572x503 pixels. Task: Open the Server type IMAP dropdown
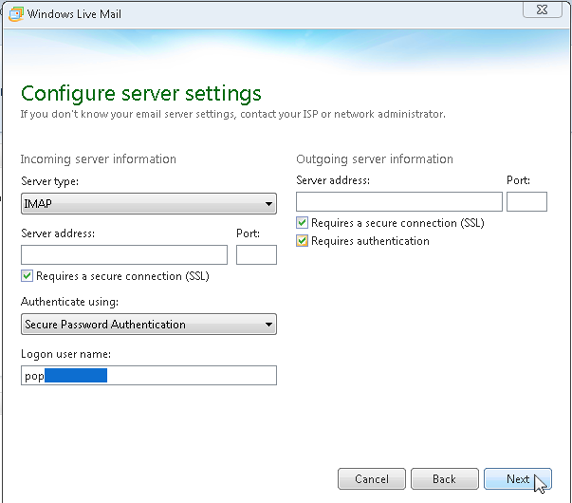pos(149,204)
